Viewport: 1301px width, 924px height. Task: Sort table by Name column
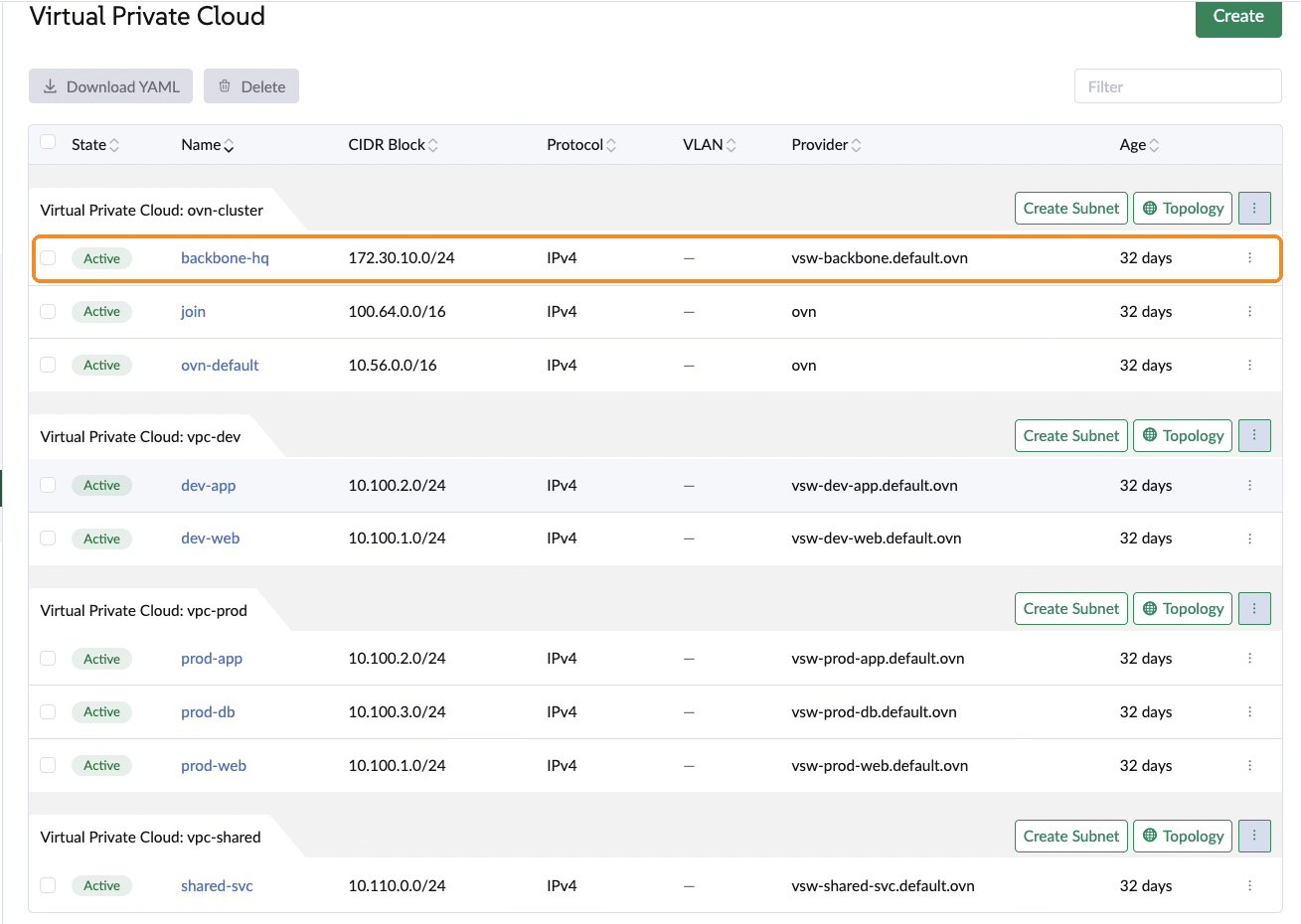(208, 145)
